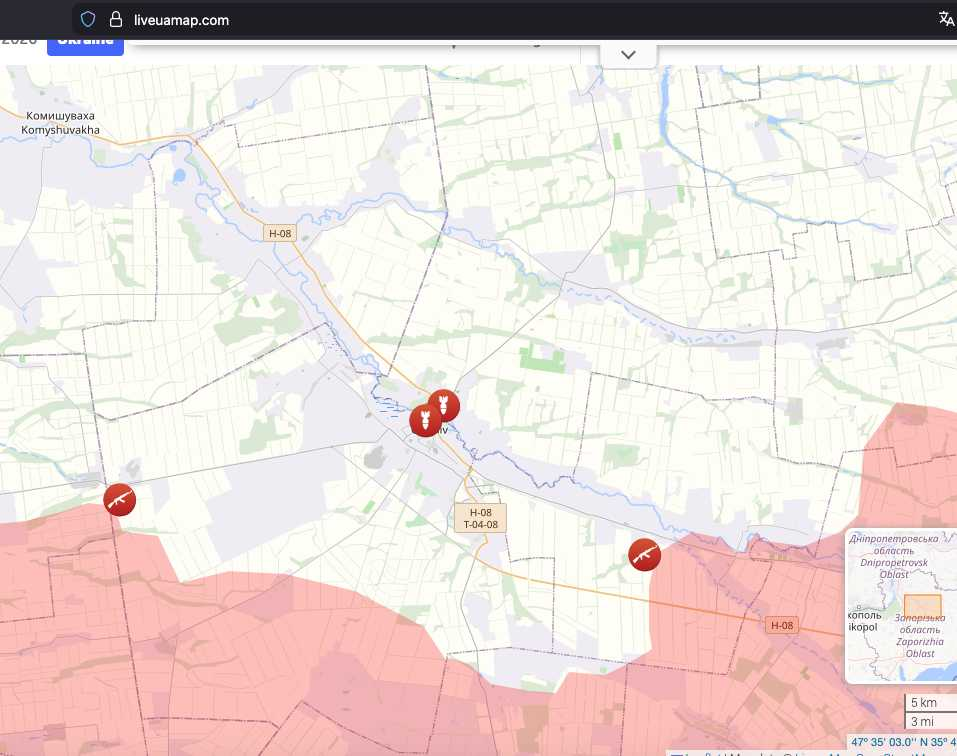The image size is (957, 756).
Task: Click the overview minimap inset
Action: click(898, 604)
